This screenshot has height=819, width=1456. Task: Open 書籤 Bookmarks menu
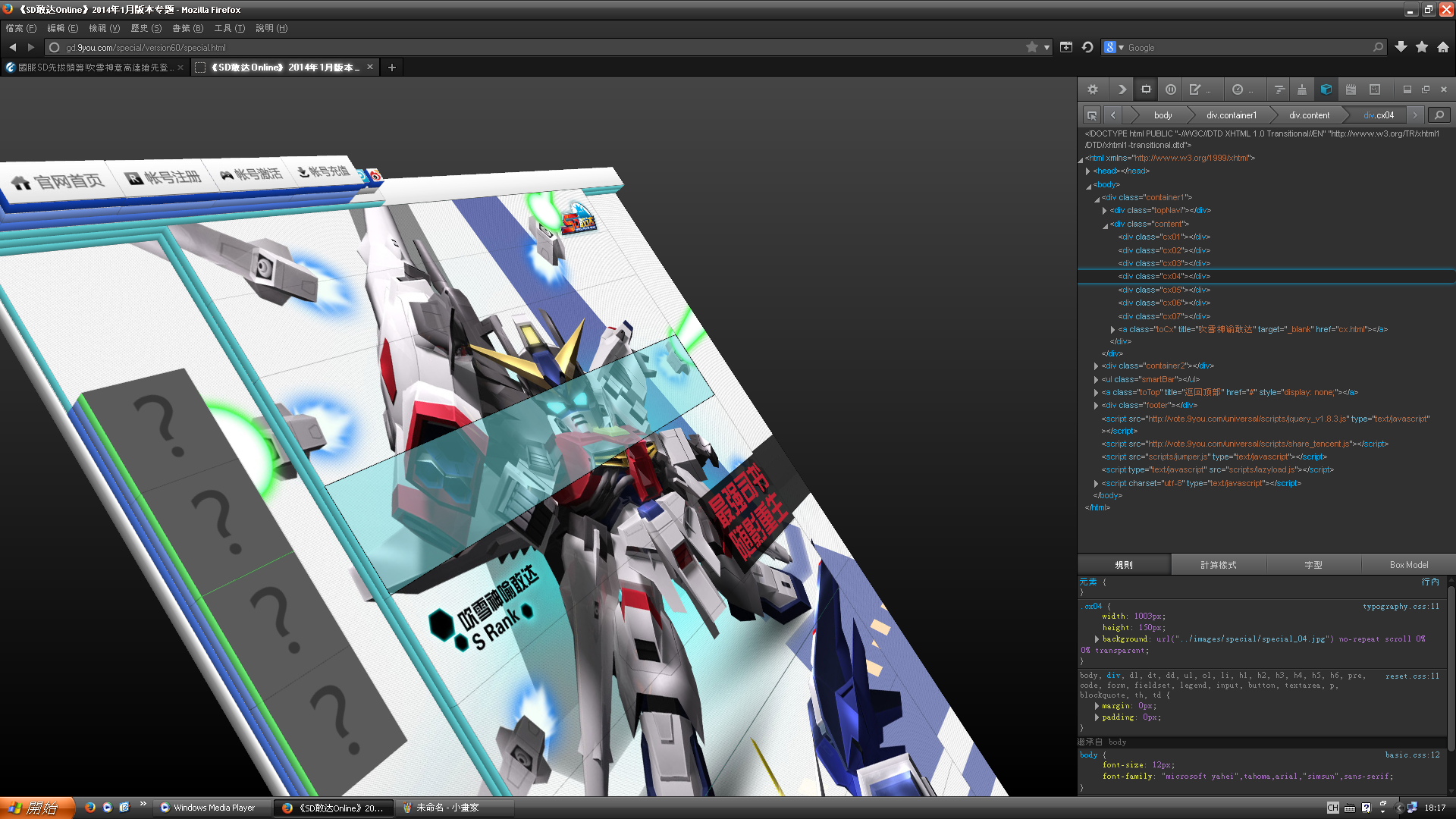[188, 28]
